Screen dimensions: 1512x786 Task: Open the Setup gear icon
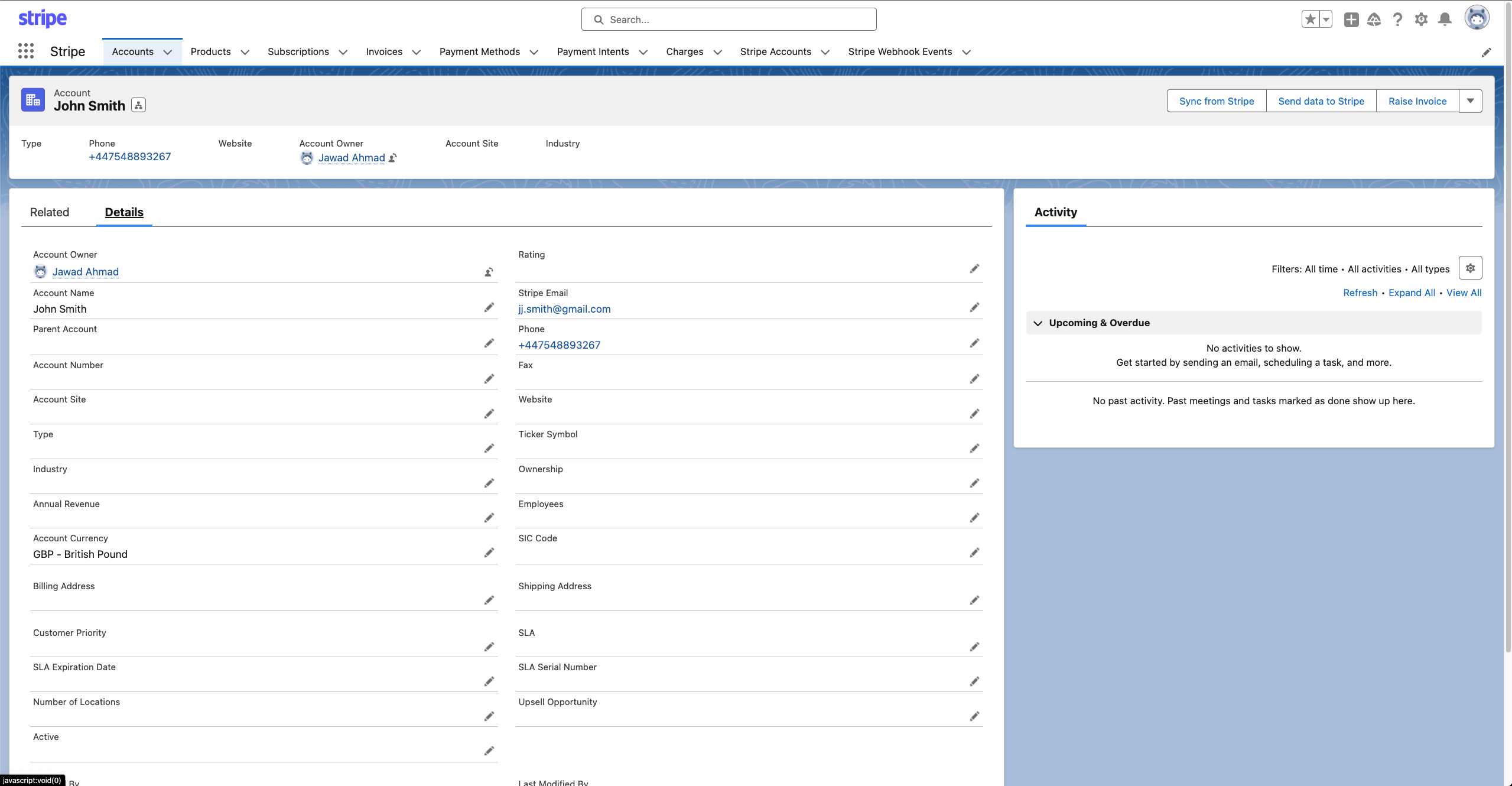[1421, 20]
